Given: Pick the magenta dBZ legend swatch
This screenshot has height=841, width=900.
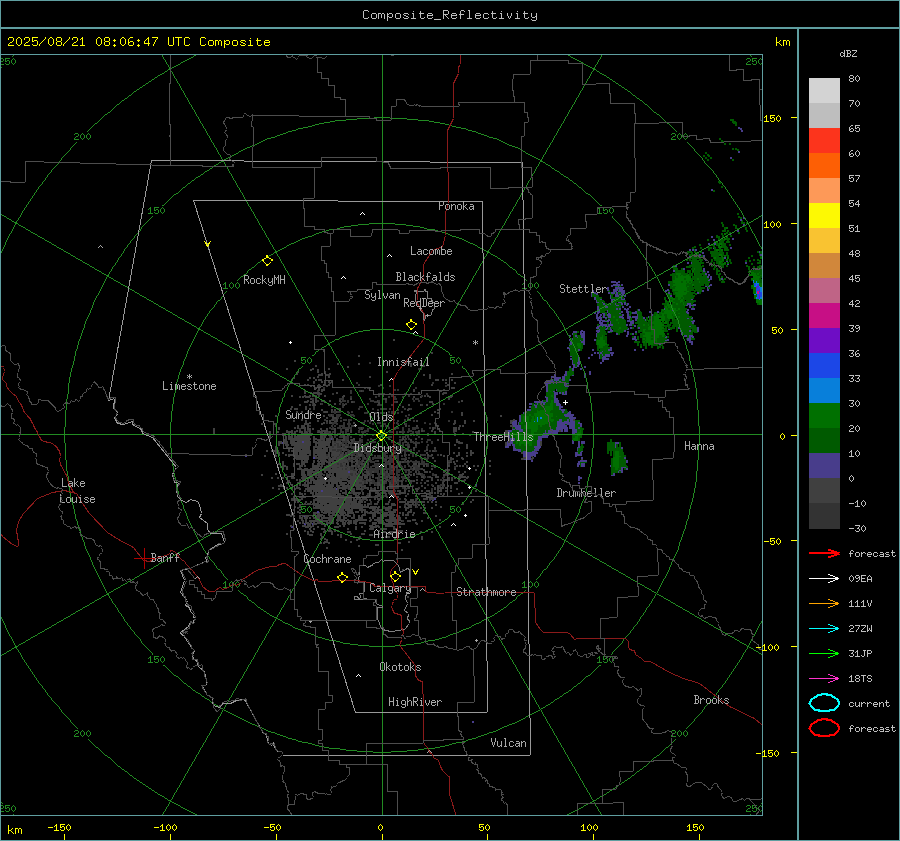Looking at the screenshot, I should (824, 316).
